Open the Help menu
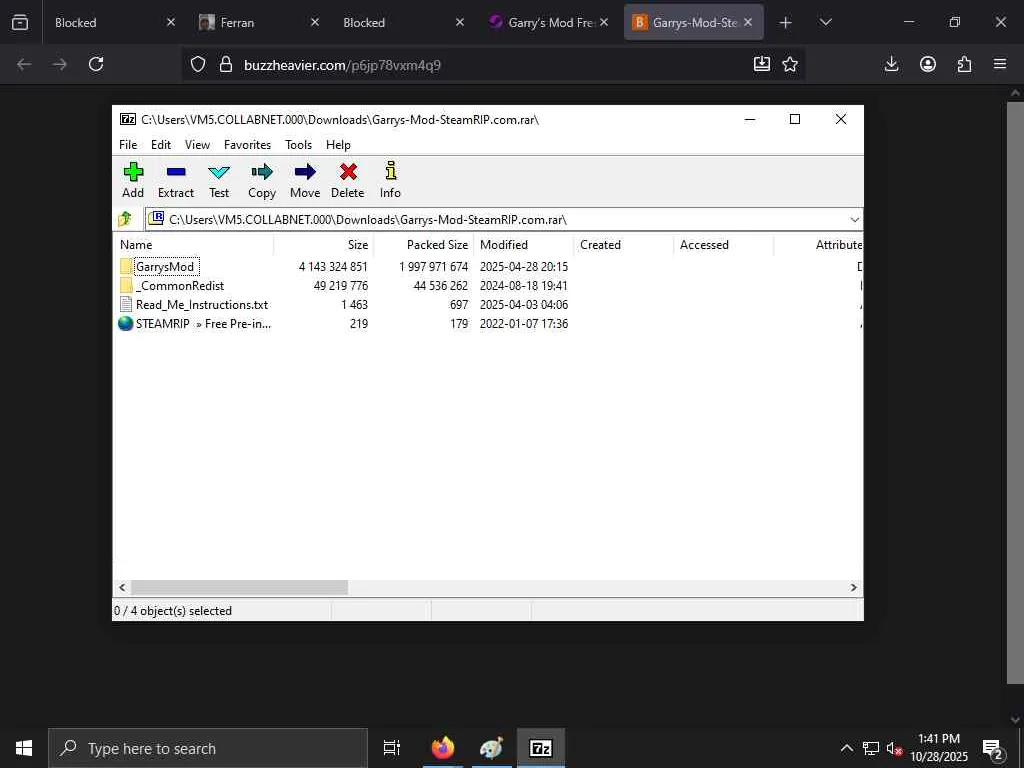This screenshot has height=768, width=1024. (x=338, y=144)
